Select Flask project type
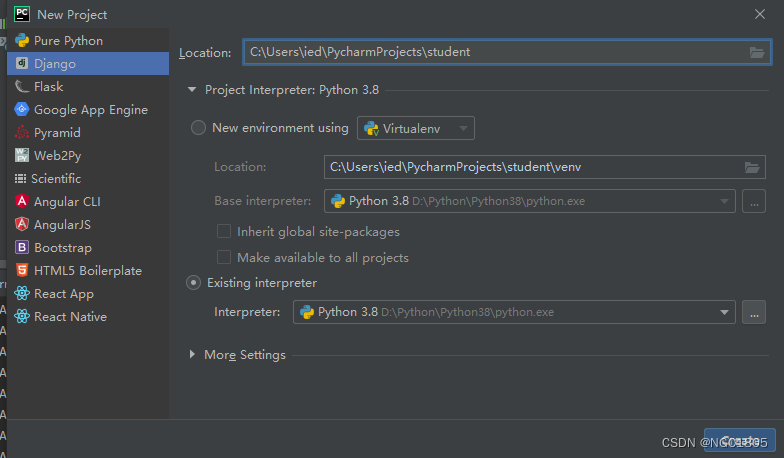 tap(88, 86)
